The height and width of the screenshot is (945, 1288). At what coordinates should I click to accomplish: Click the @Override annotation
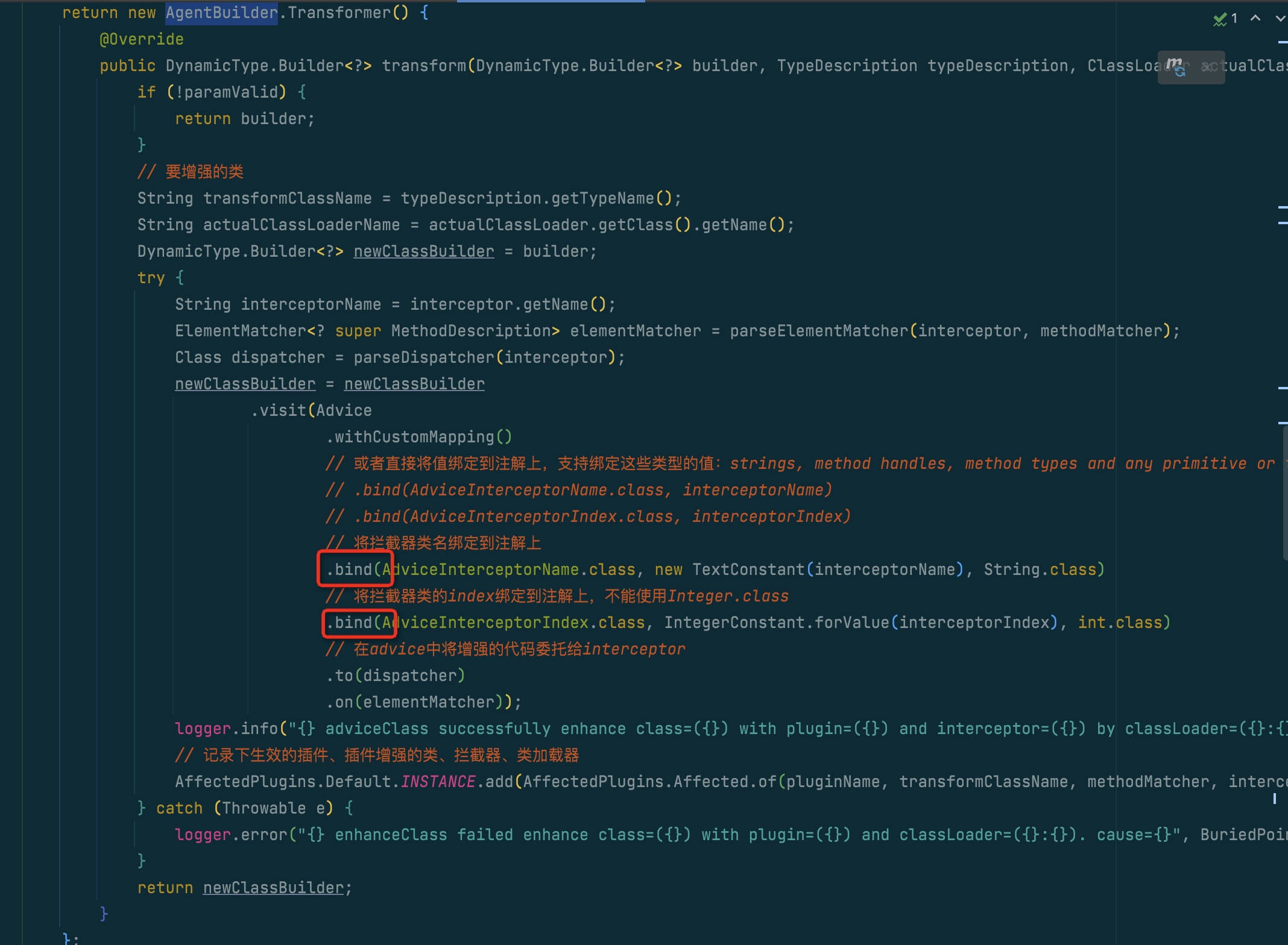click(142, 39)
